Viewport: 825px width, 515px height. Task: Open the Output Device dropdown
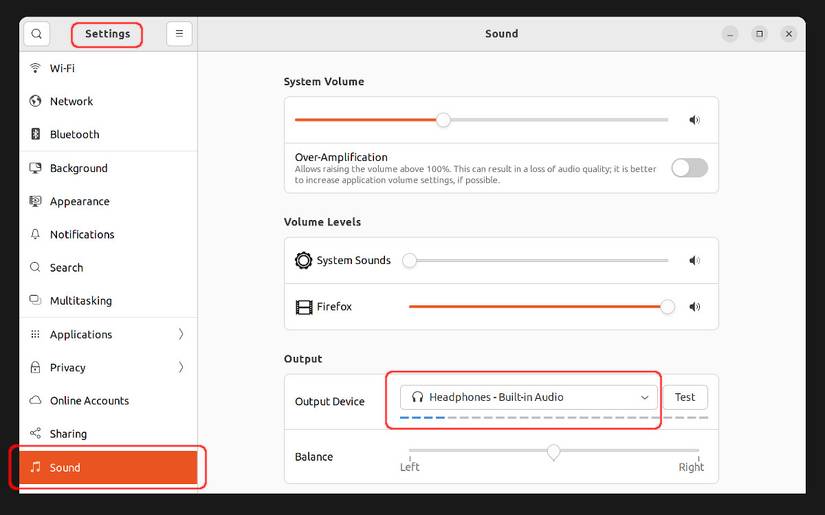[x=529, y=397]
